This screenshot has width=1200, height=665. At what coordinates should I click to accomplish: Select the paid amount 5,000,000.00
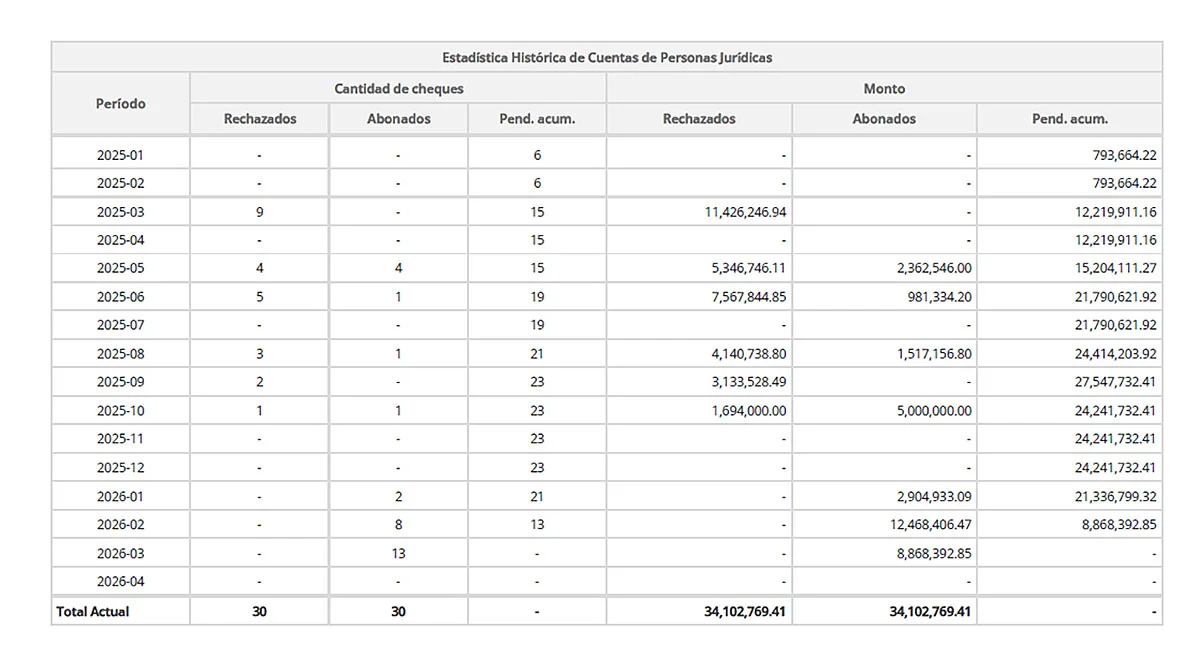pos(923,411)
